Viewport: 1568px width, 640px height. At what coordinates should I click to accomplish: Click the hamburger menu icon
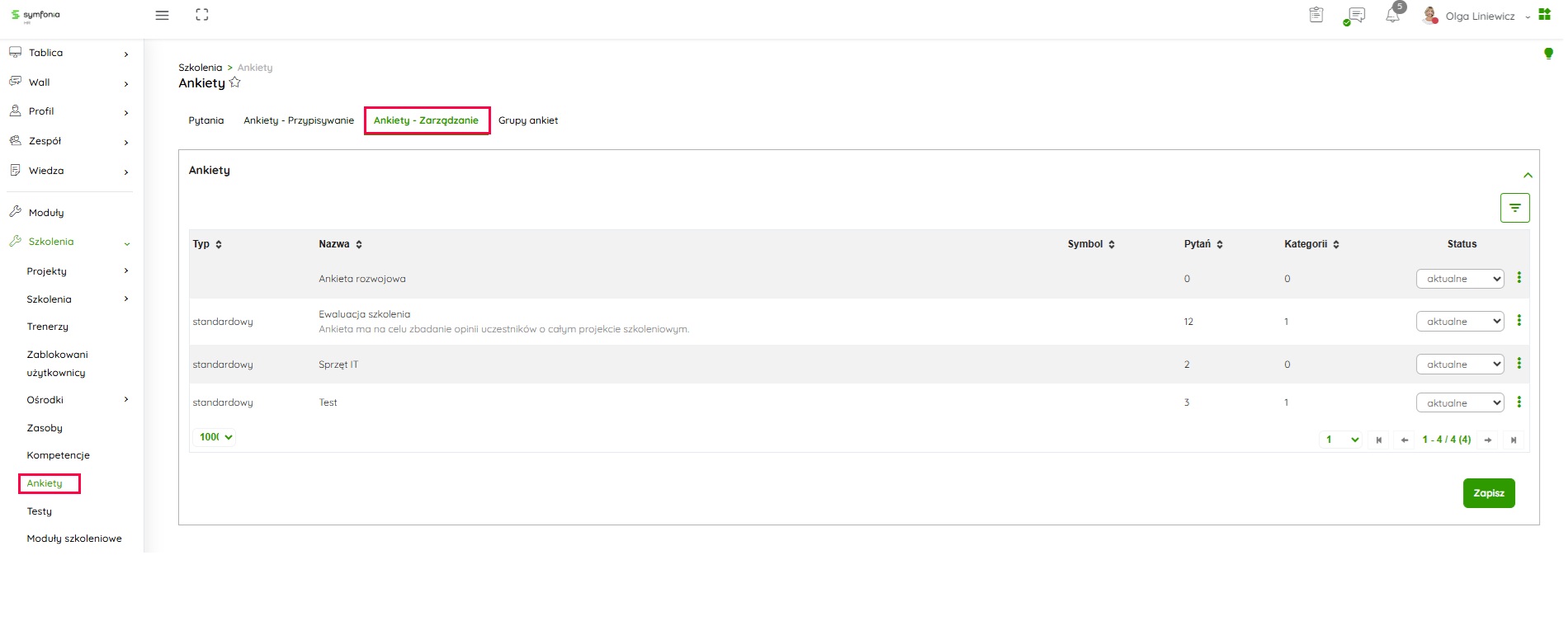click(x=162, y=16)
